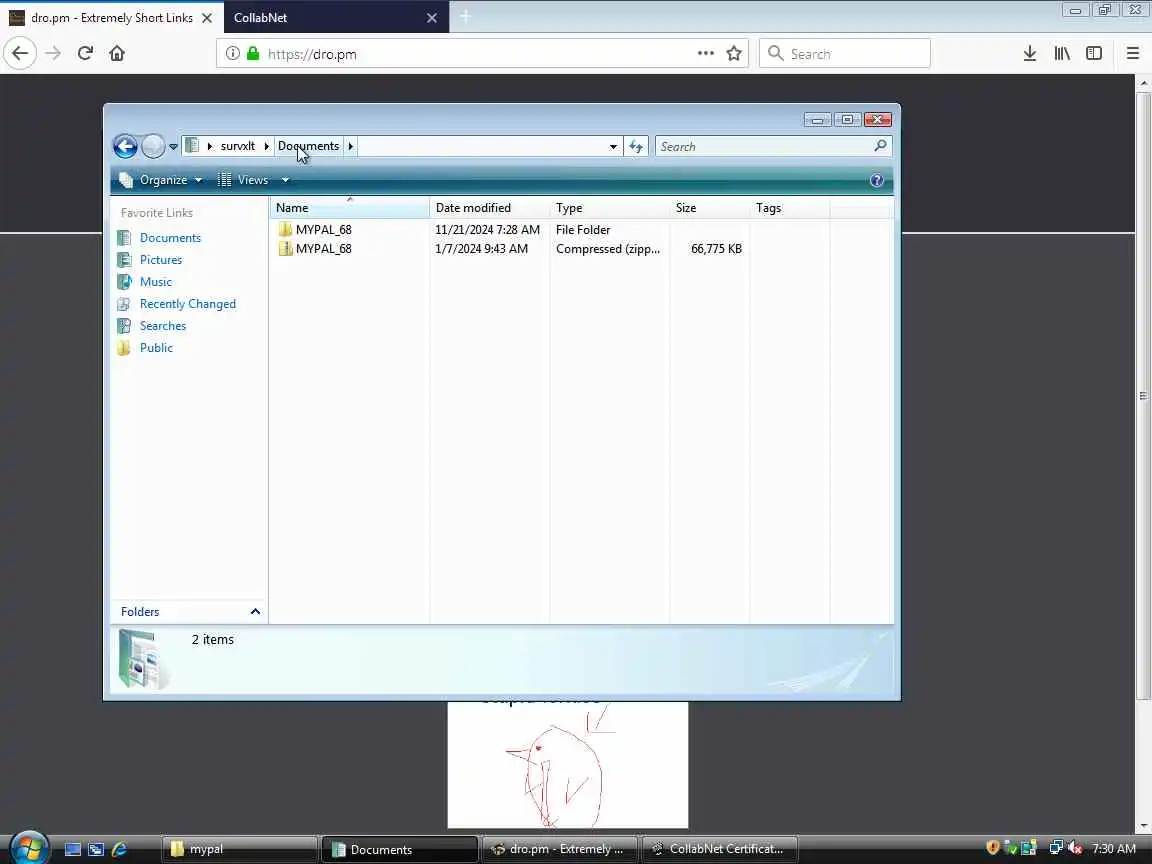Open the Windows Start orb
This screenshot has width=1152, height=864.
pos(29,849)
